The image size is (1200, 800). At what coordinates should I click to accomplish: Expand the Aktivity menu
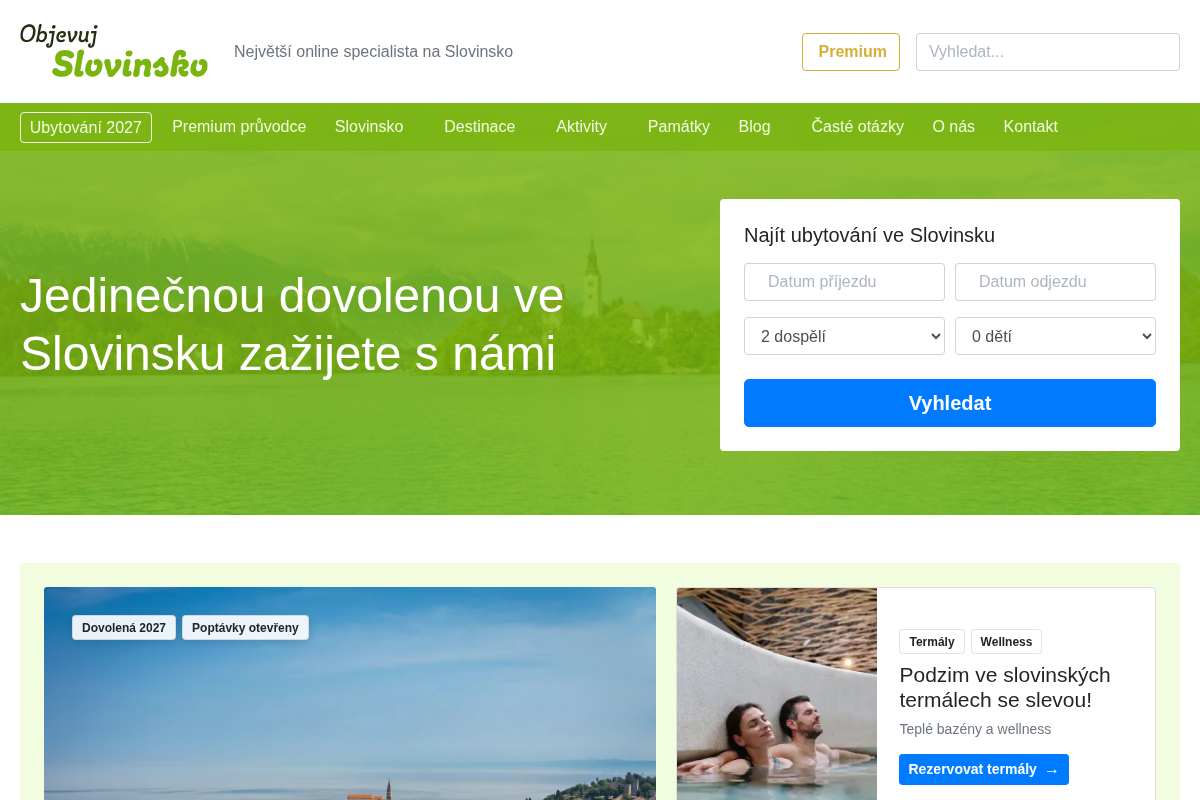click(582, 126)
